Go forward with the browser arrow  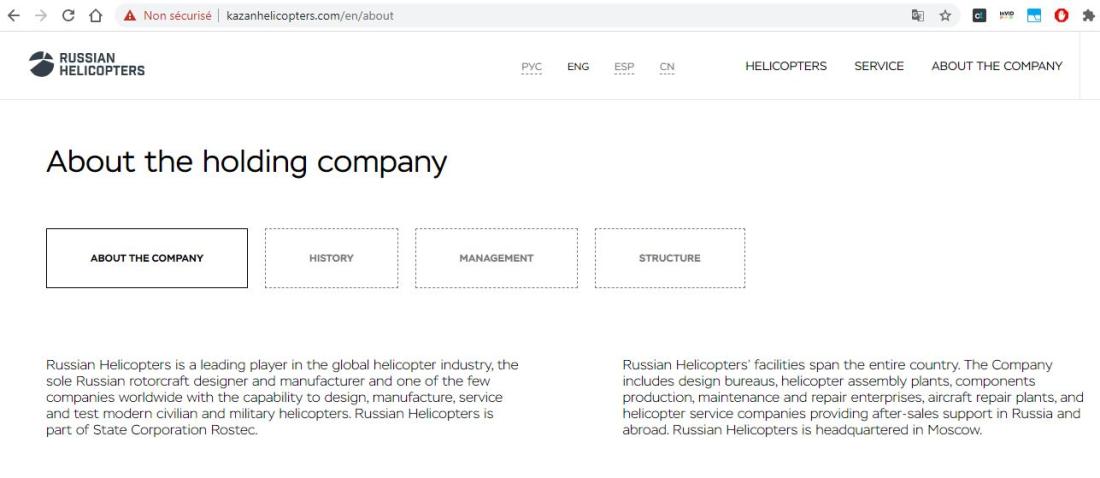click(x=41, y=15)
